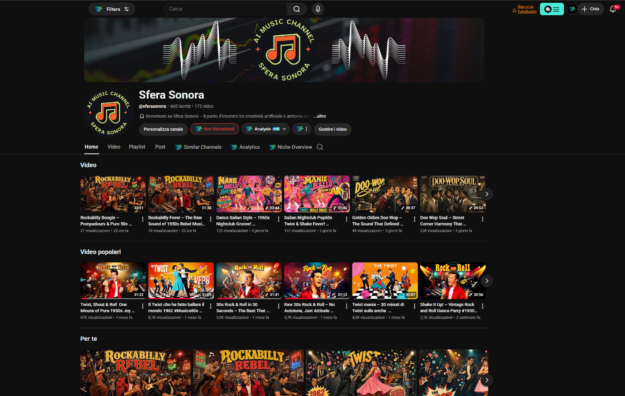
Task: Click the teal TubeBuddy toggle menu button
Action: pos(552,9)
